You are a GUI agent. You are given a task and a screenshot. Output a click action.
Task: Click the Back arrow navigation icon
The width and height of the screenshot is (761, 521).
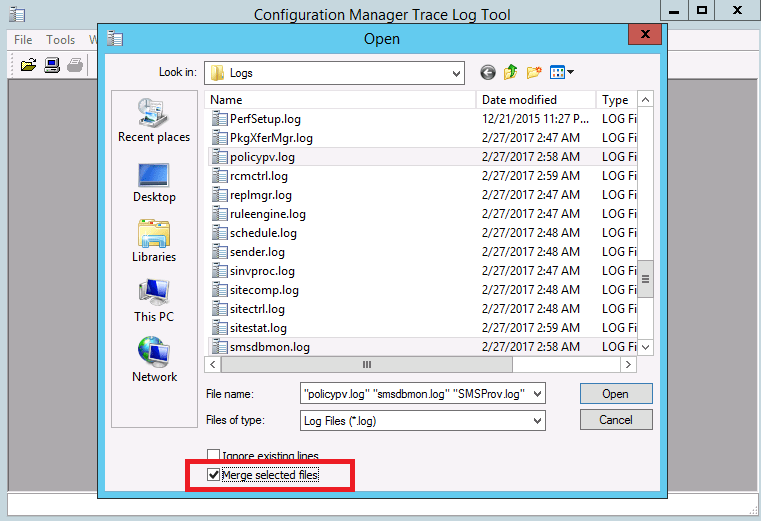[x=488, y=72]
